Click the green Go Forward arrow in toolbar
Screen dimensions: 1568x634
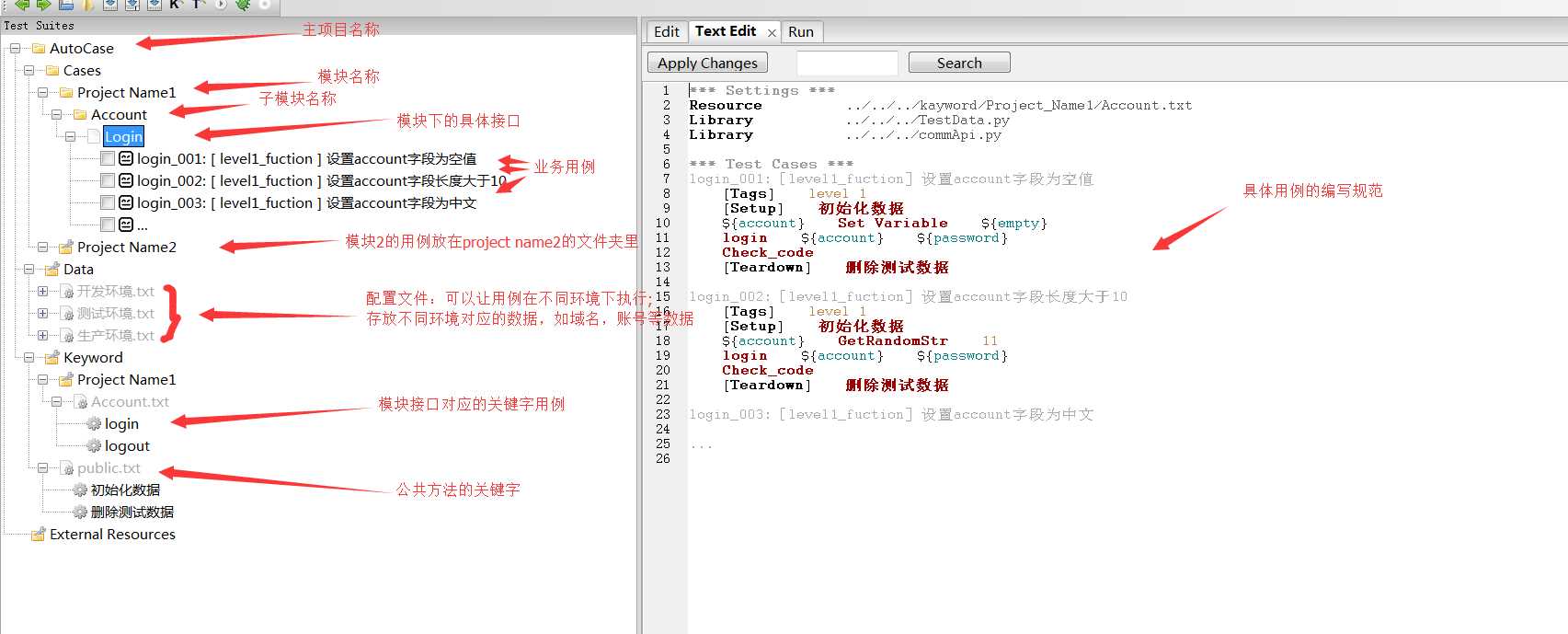pos(43,5)
